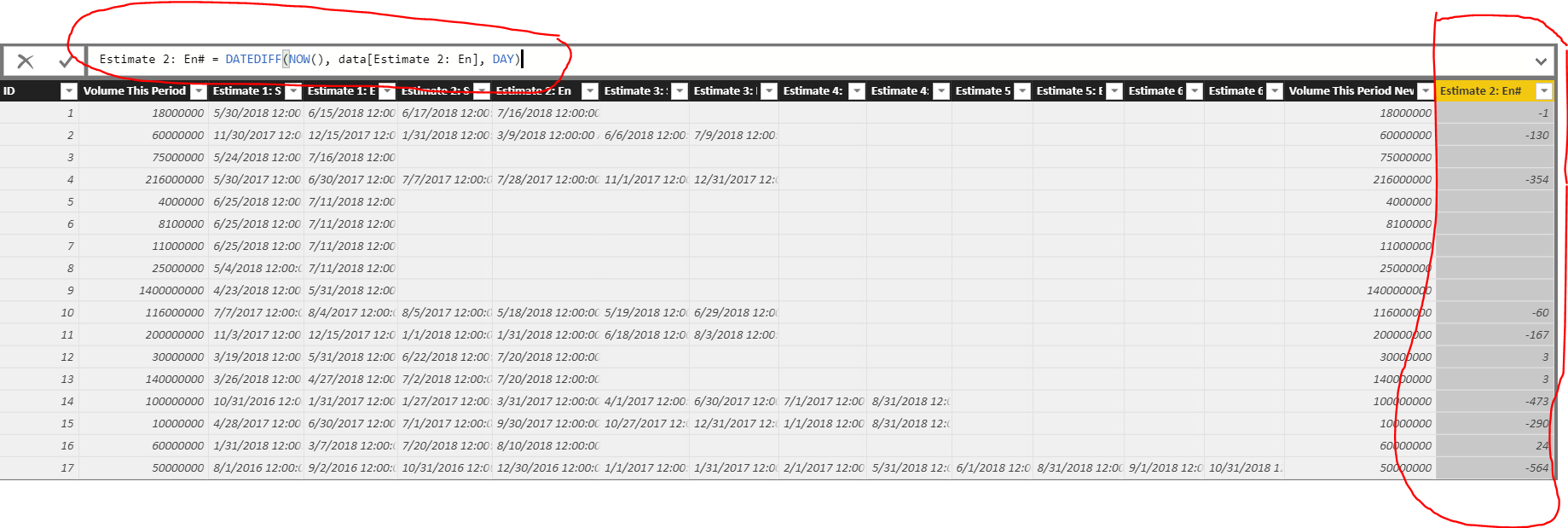This screenshot has width=1568, height=528.
Task: Click the 6/1/2018 date cell
Action: pyautogui.click(x=992, y=468)
